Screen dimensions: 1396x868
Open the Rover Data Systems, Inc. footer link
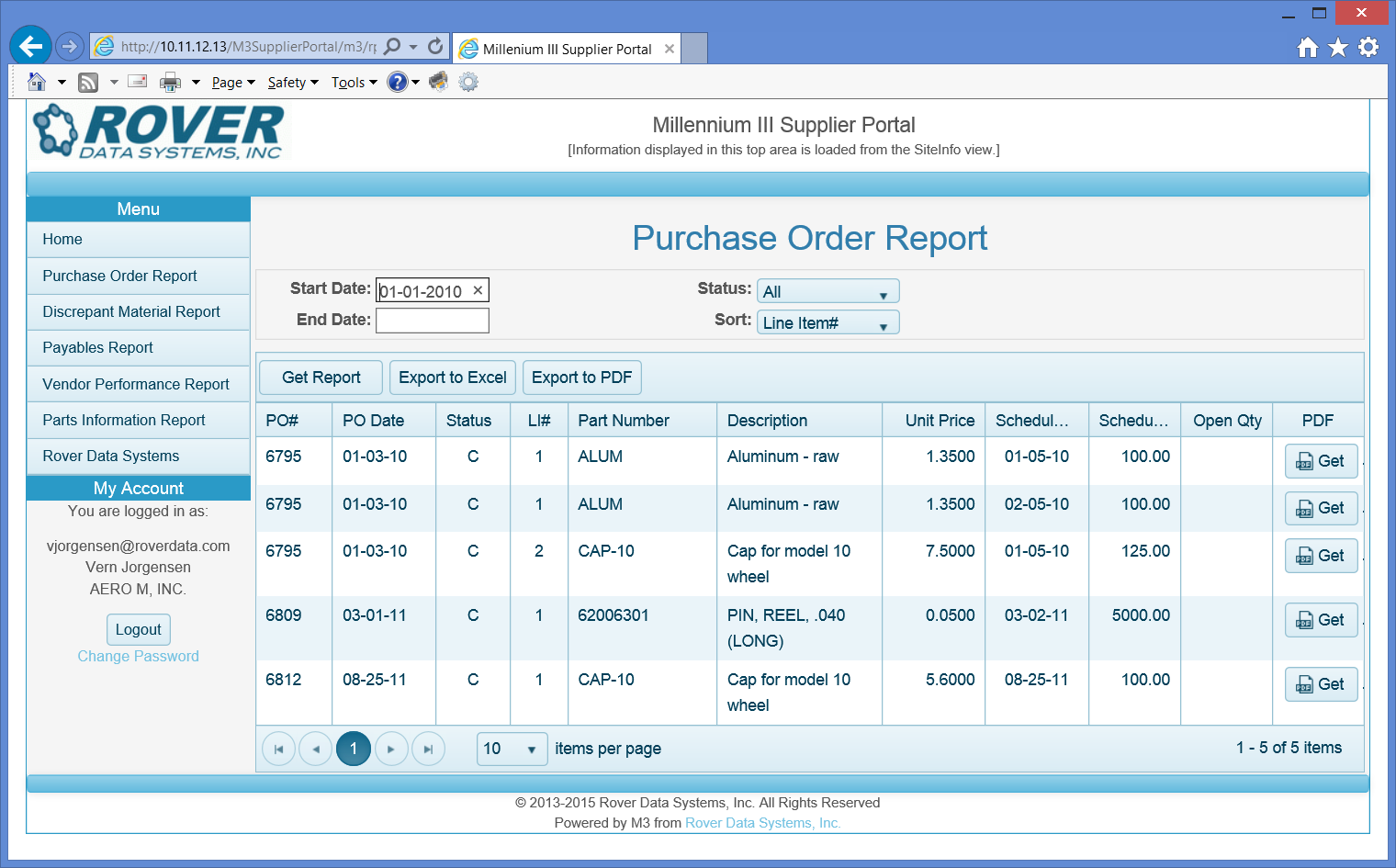762,823
